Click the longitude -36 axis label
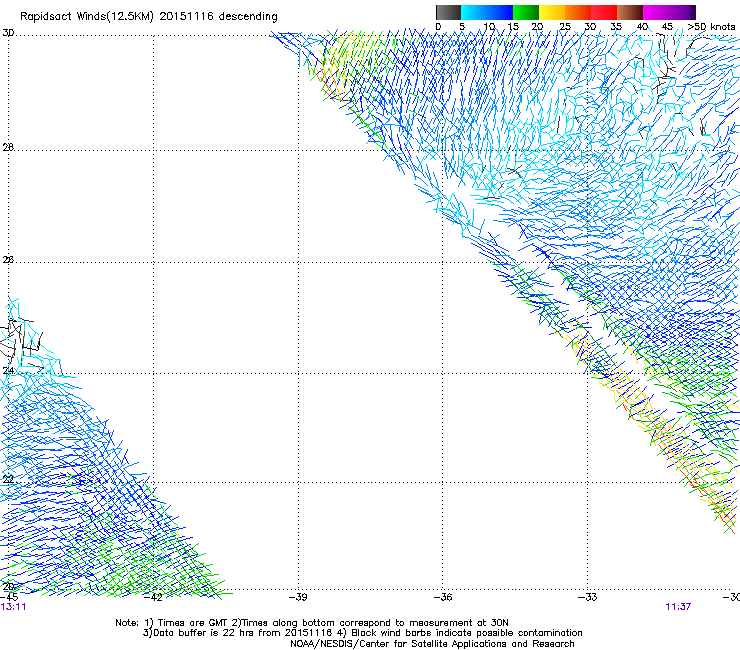The height and width of the screenshot is (650, 740). 443,597
